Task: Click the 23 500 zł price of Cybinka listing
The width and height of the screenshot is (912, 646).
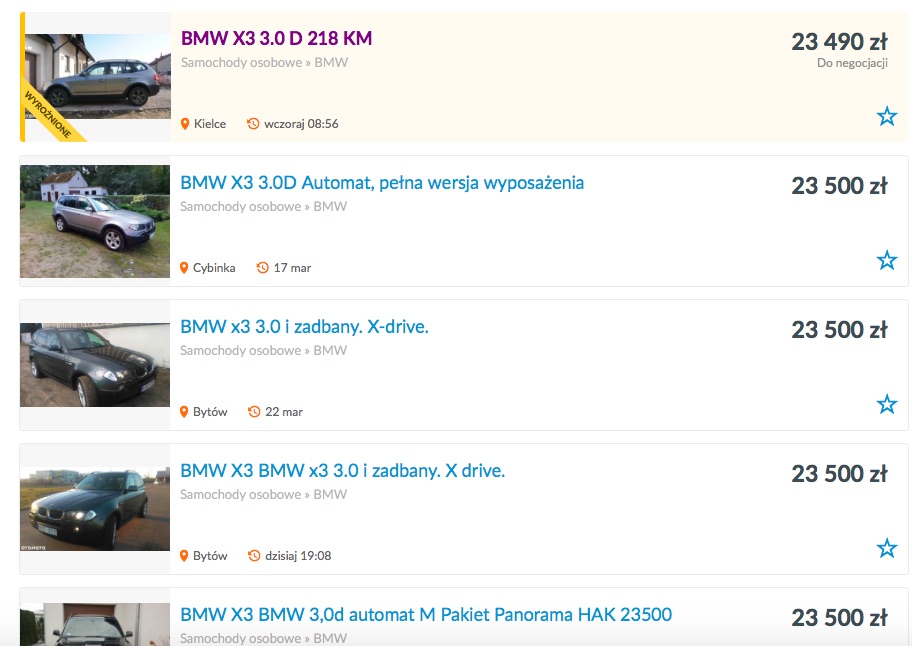Action: pos(839,186)
